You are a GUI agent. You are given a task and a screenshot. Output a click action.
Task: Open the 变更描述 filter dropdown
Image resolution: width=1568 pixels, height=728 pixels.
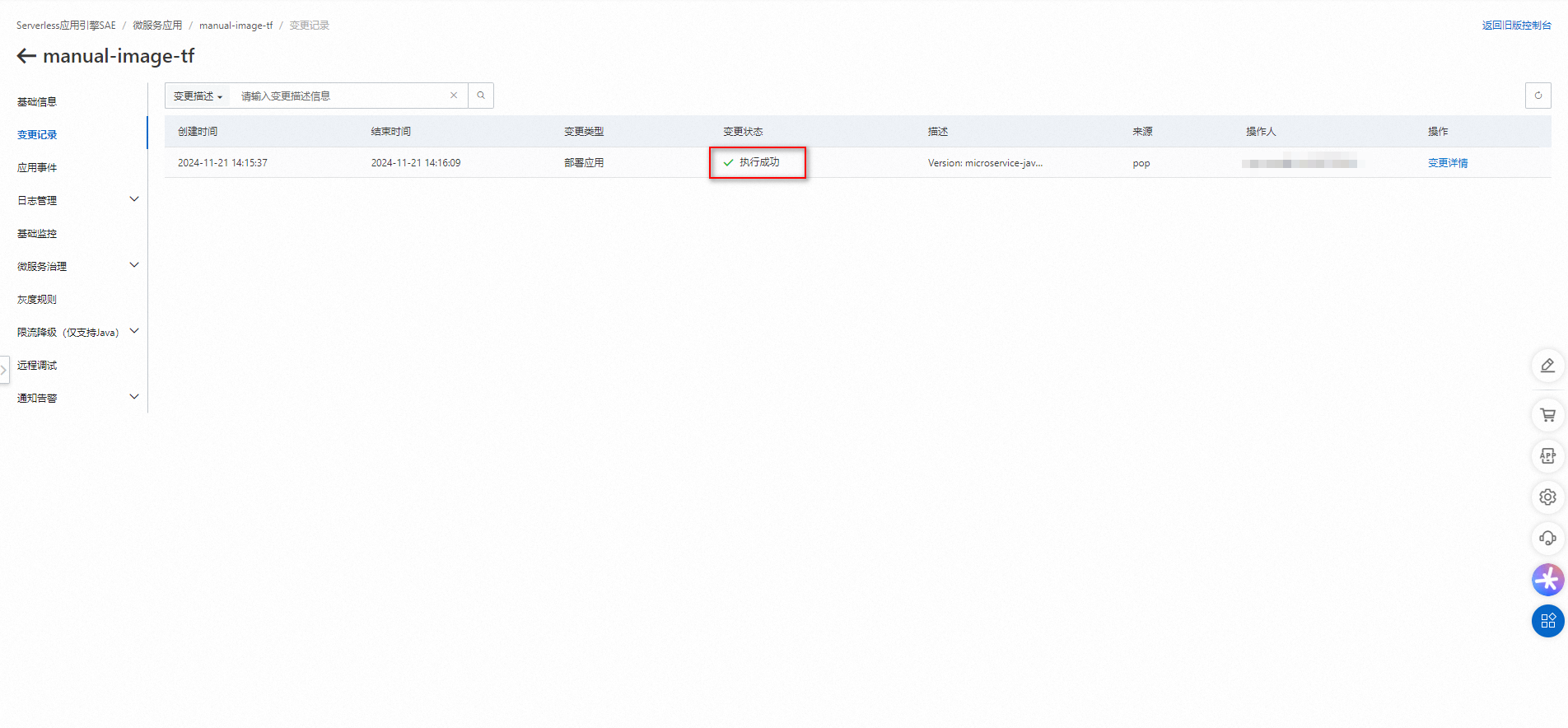(198, 96)
